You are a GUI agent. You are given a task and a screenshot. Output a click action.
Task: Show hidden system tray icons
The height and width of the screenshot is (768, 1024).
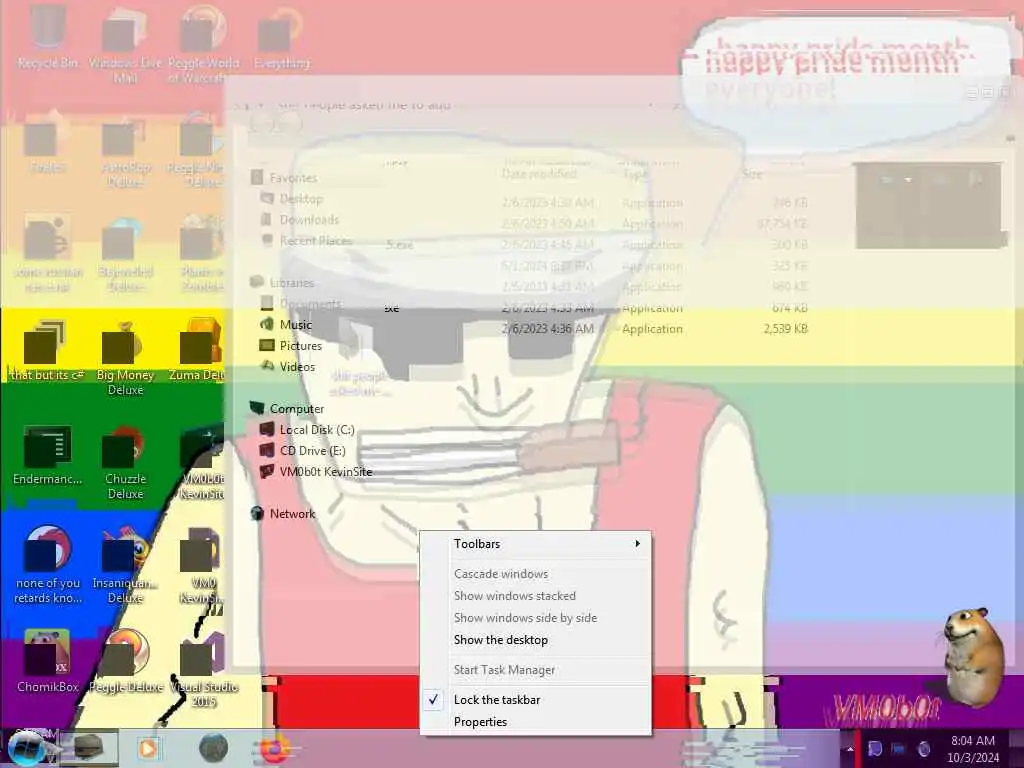(850, 749)
